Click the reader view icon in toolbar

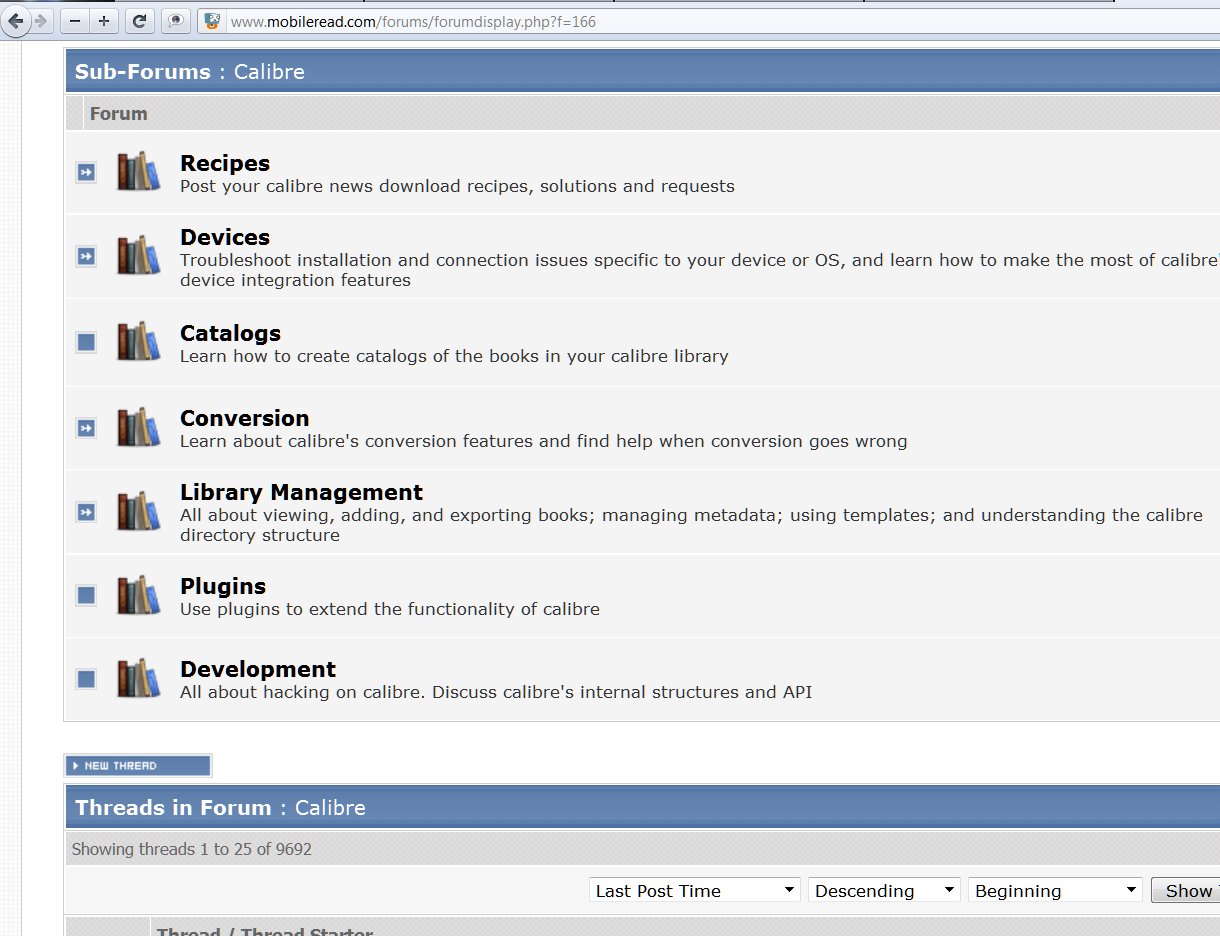[175, 21]
